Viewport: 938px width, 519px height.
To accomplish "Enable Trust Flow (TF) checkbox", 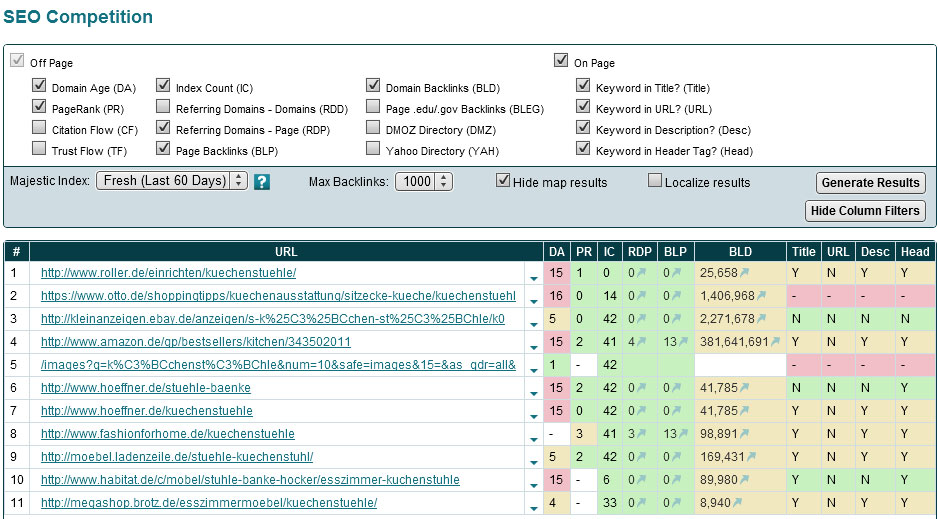I will (39, 148).
